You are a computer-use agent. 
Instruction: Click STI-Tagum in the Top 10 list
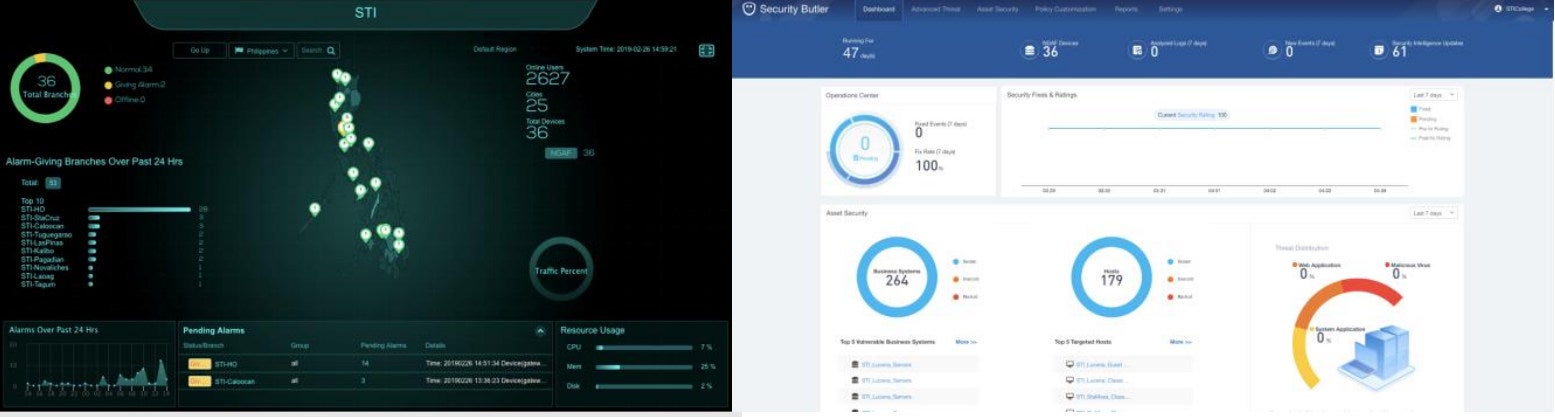[39, 285]
